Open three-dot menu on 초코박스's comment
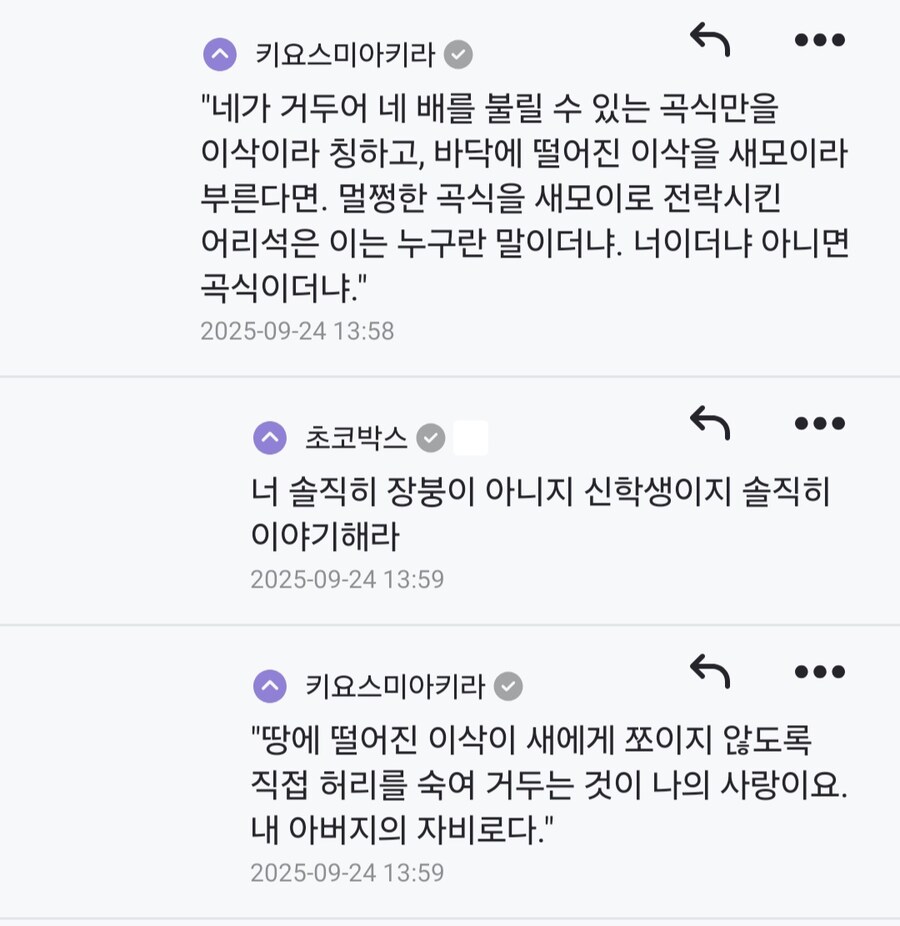Screen dimensions: 900x926 point(819,423)
